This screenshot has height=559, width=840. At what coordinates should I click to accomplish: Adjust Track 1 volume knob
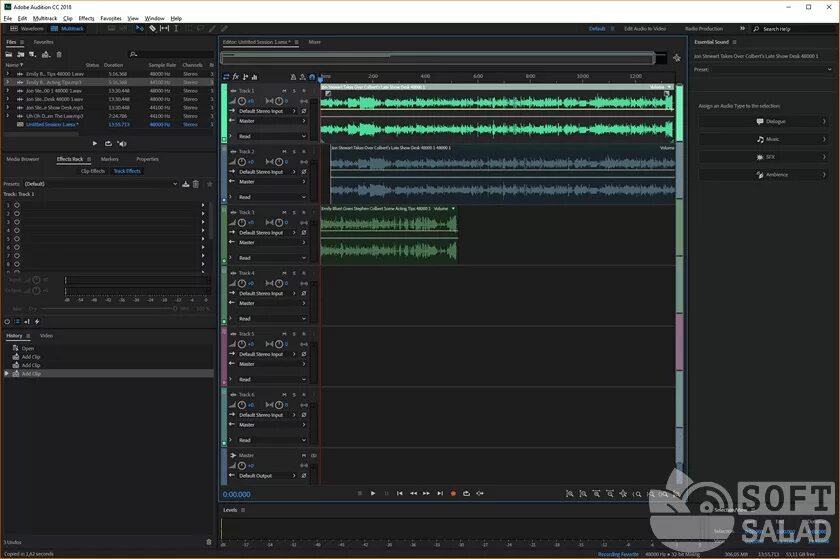tap(242, 101)
